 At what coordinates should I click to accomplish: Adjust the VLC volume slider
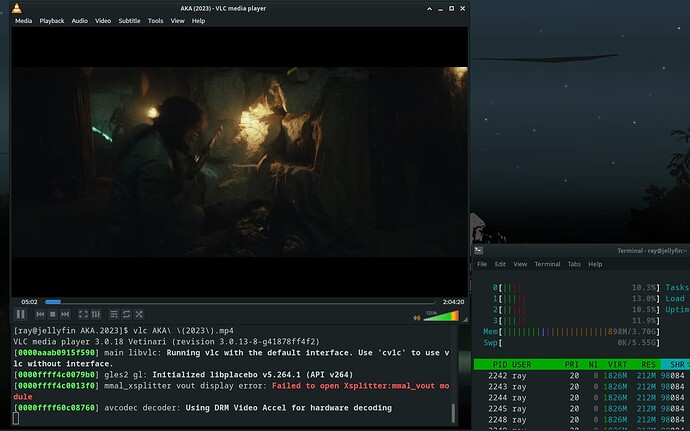[441, 316]
